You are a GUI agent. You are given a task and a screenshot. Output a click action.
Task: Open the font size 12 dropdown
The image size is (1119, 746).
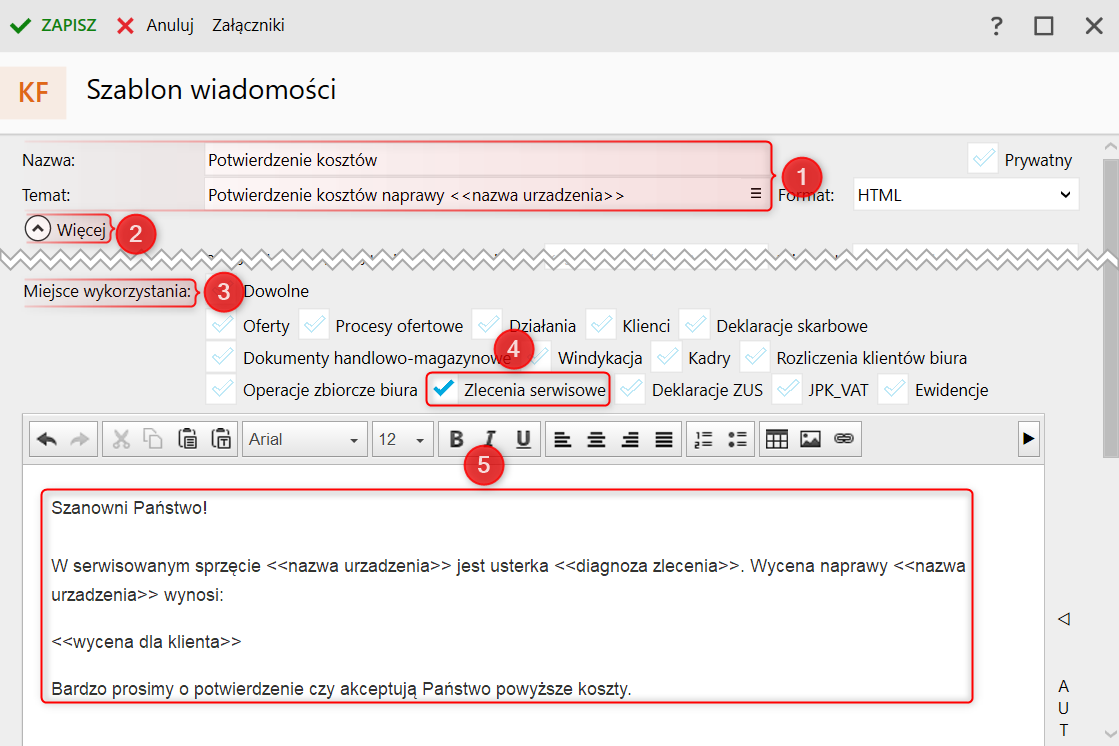tap(402, 439)
